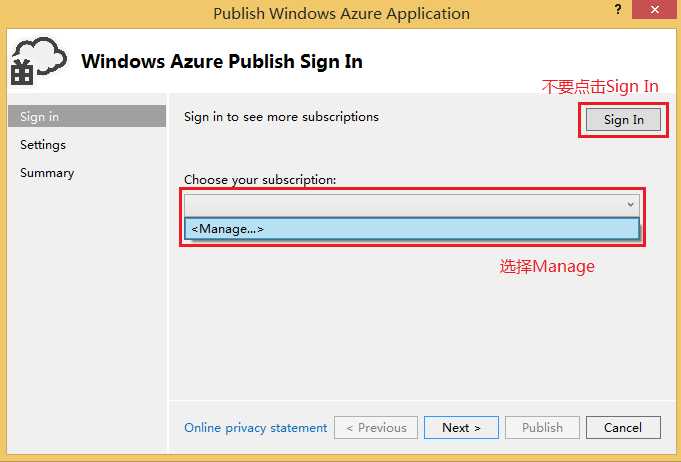Image resolution: width=681 pixels, height=462 pixels.
Task: Click the Previous button
Action: point(376,428)
